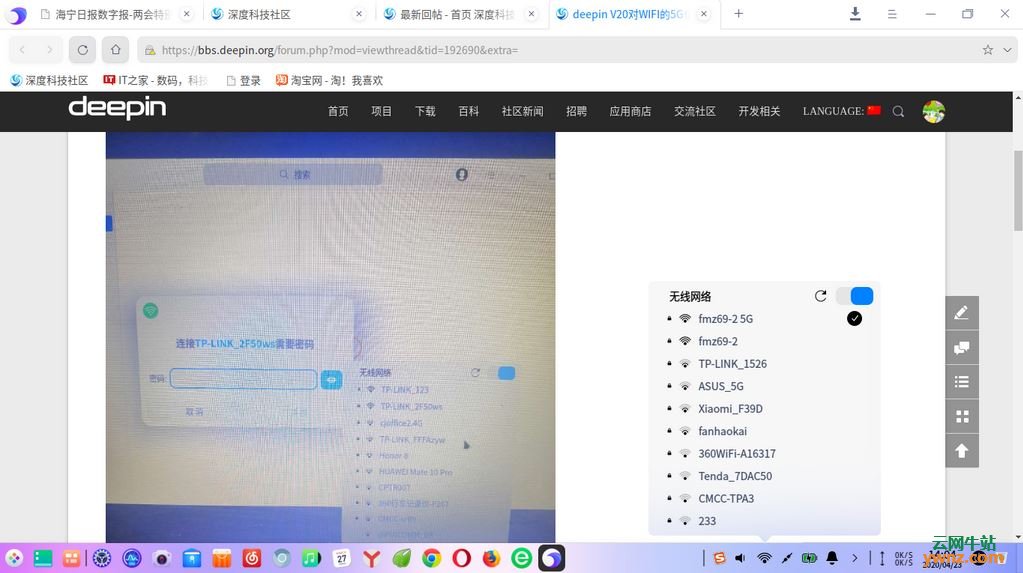Connect to the fmz69-2 network
Viewport: 1023px width, 573px height.
click(763, 341)
